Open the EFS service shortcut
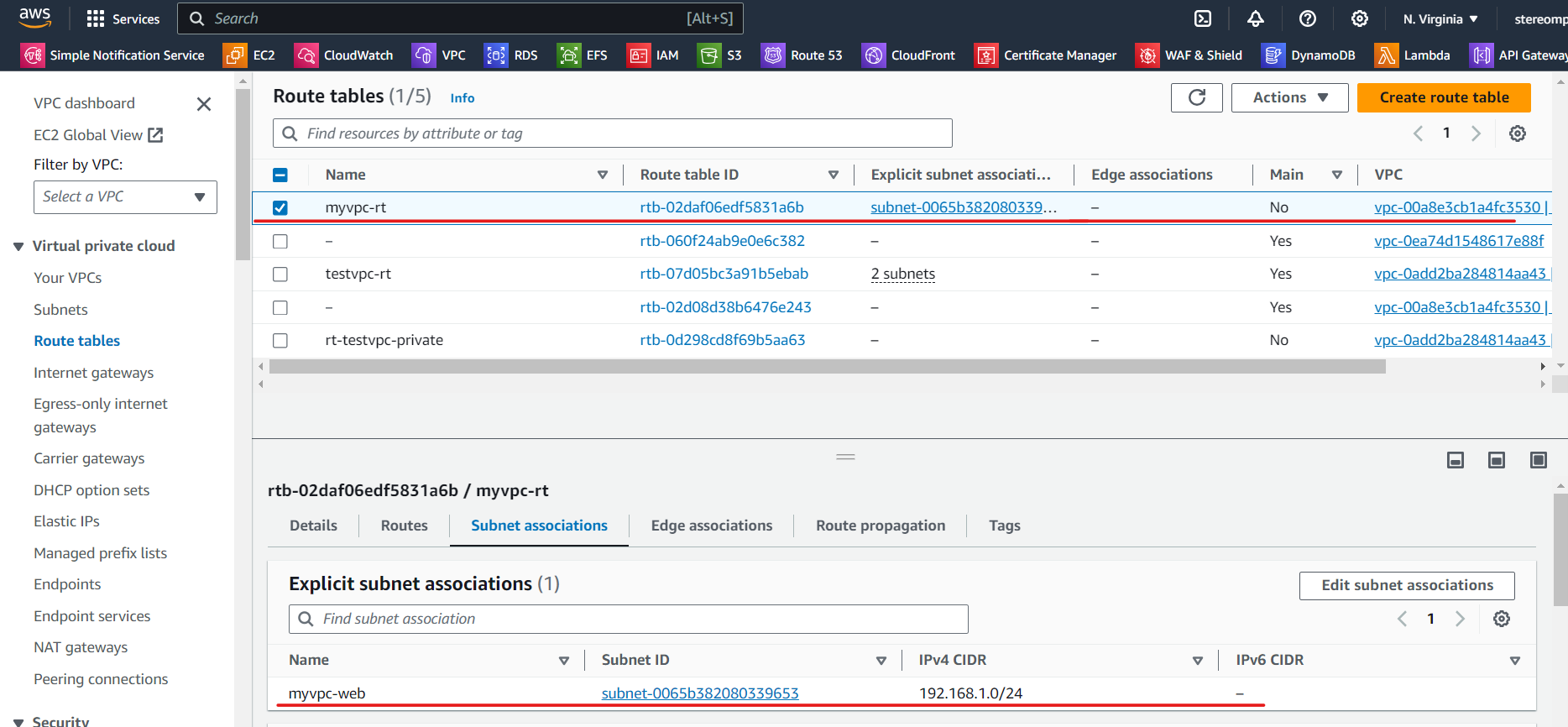The height and width of the screenshot is (727, 1568). coord(583,55)
